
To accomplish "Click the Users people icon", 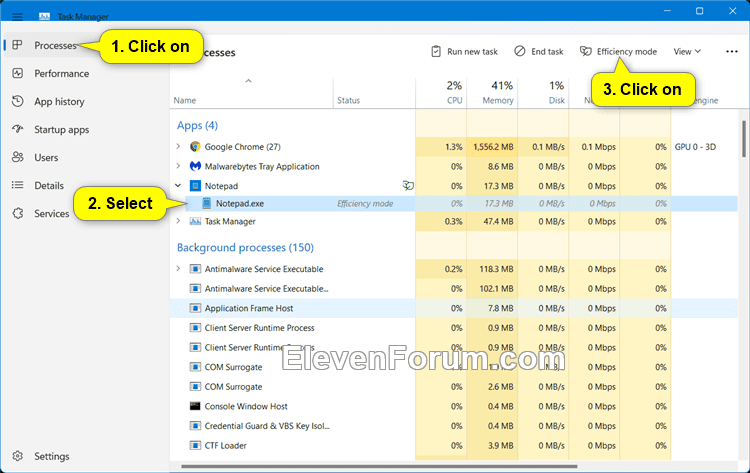I will (x=18, y=157).
